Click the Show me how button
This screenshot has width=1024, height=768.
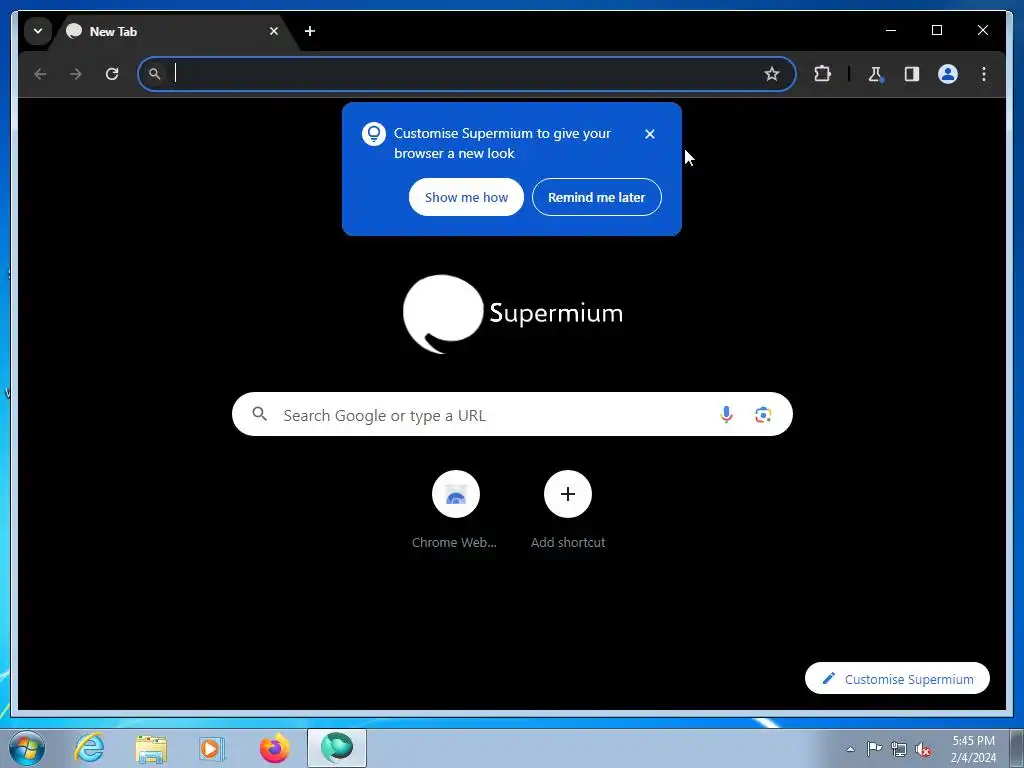(466, 197)
